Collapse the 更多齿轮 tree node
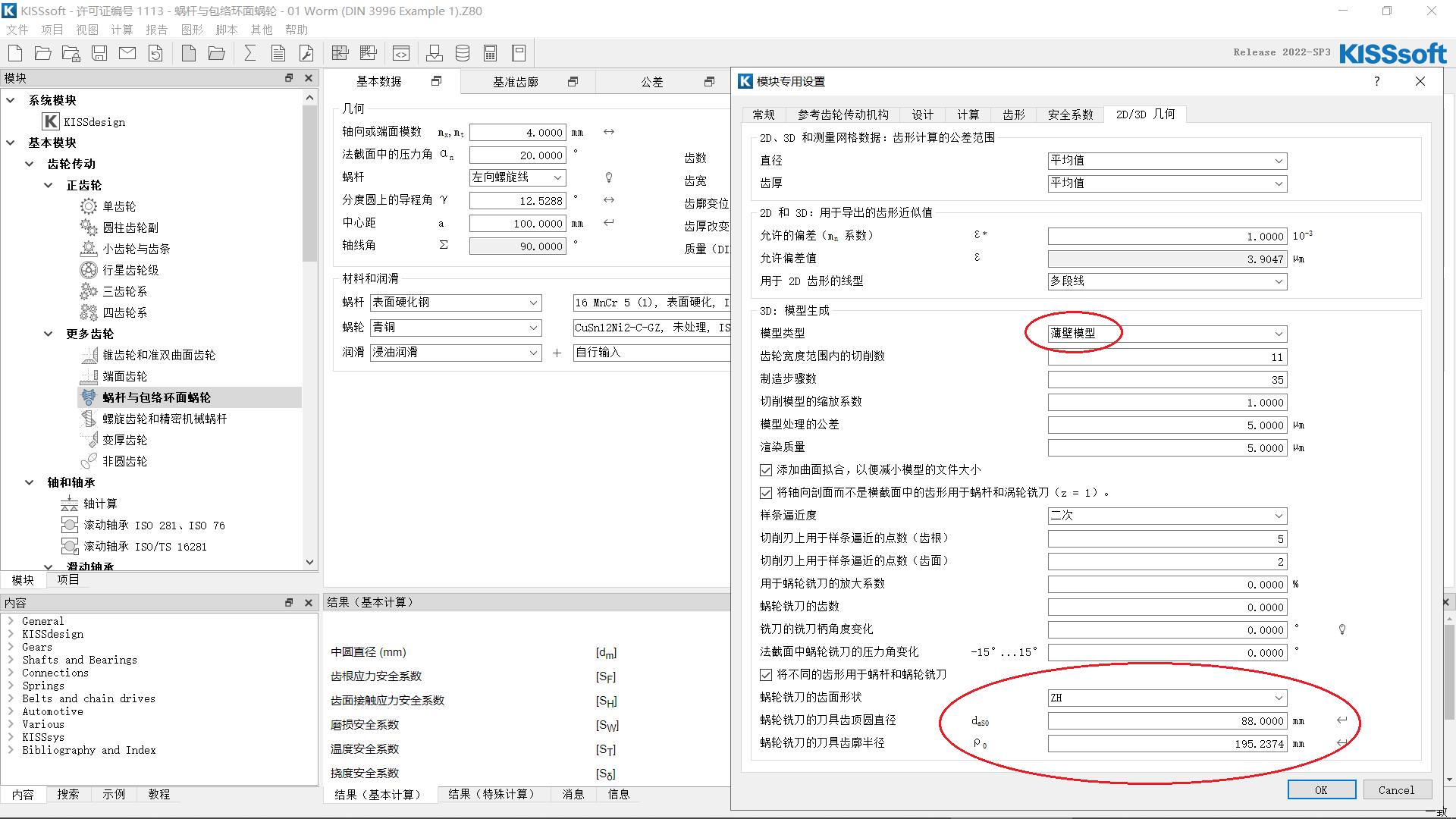The image size is (1456, 819). click(49, 334)
